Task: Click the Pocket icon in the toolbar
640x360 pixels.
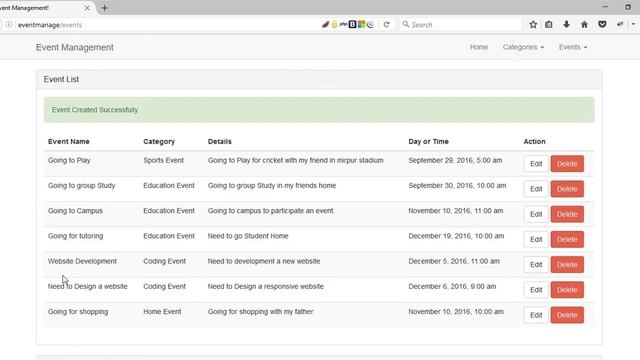Action: tap(602, 24)
